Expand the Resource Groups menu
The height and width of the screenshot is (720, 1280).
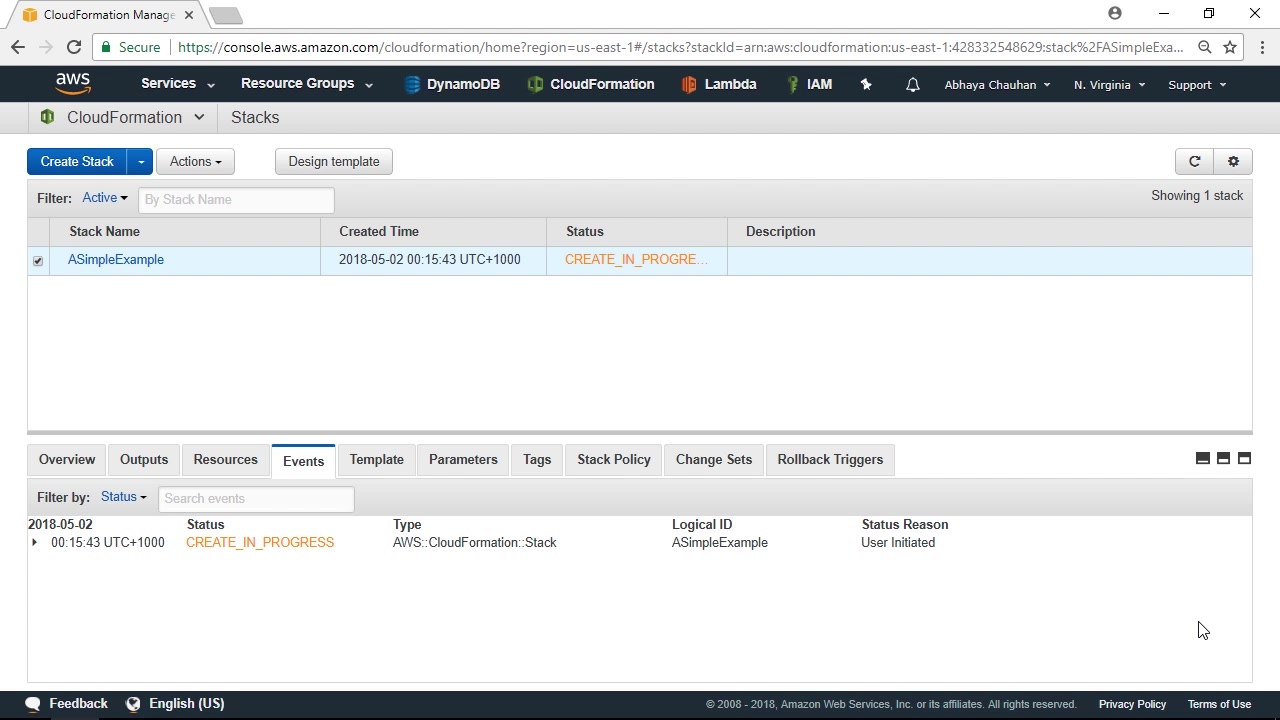[x=307, y=84]
